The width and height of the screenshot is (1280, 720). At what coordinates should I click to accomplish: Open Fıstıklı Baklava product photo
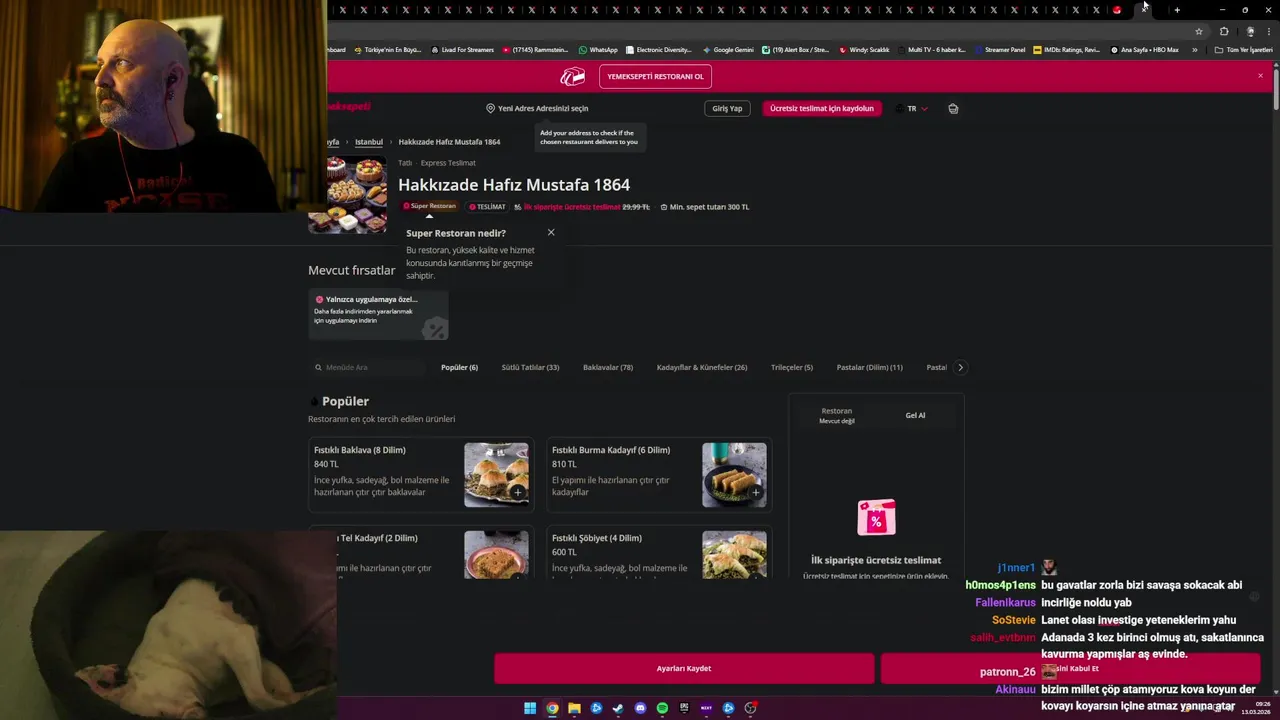pos(496,475)
